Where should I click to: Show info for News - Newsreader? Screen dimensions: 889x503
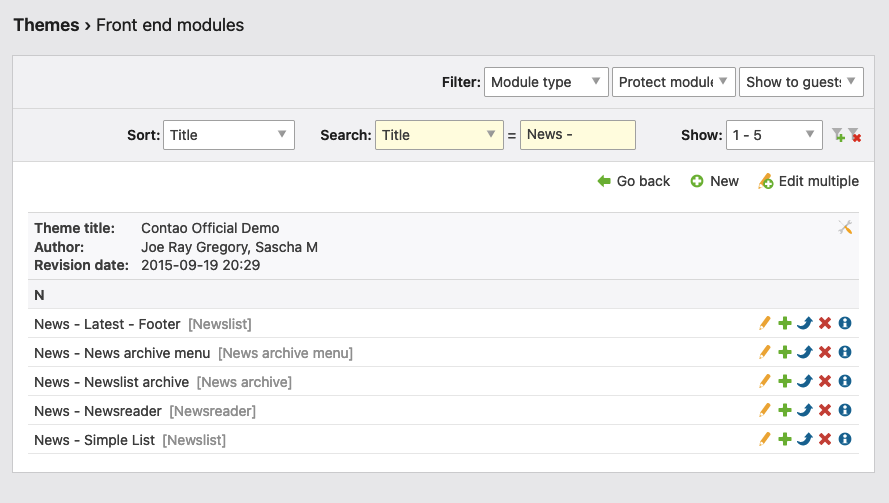[x=845, y=410]
